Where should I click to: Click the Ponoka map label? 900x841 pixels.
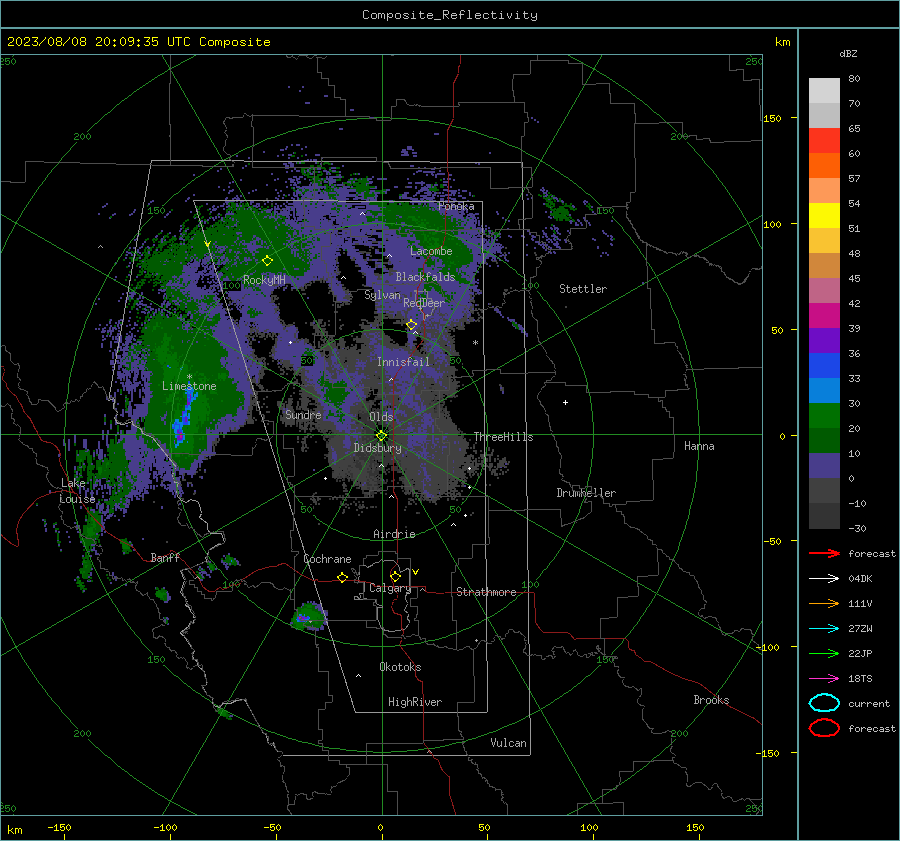click(x=456, y=206)
